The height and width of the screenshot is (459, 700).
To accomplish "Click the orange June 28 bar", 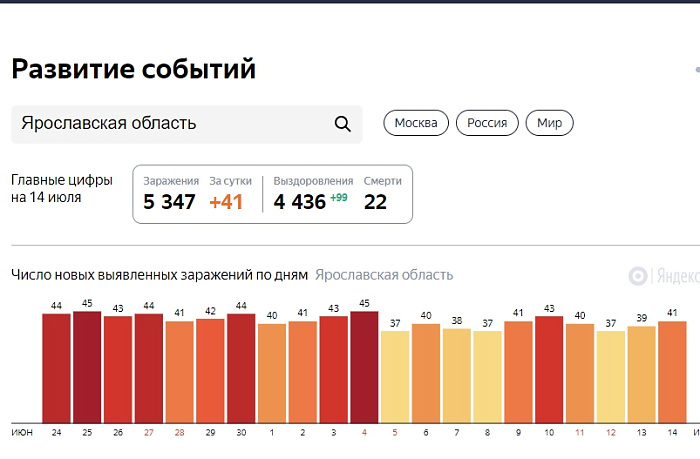I will click(x=179, y=372).
